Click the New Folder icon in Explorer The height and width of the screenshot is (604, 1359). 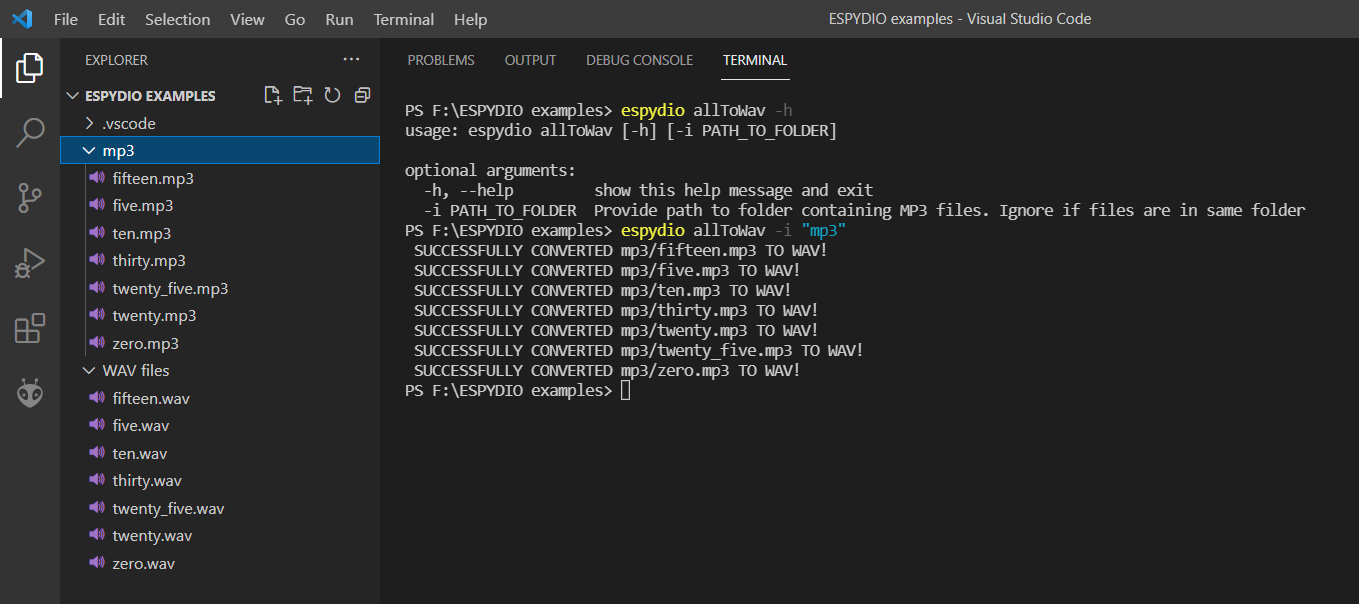[x=302, y=96]
